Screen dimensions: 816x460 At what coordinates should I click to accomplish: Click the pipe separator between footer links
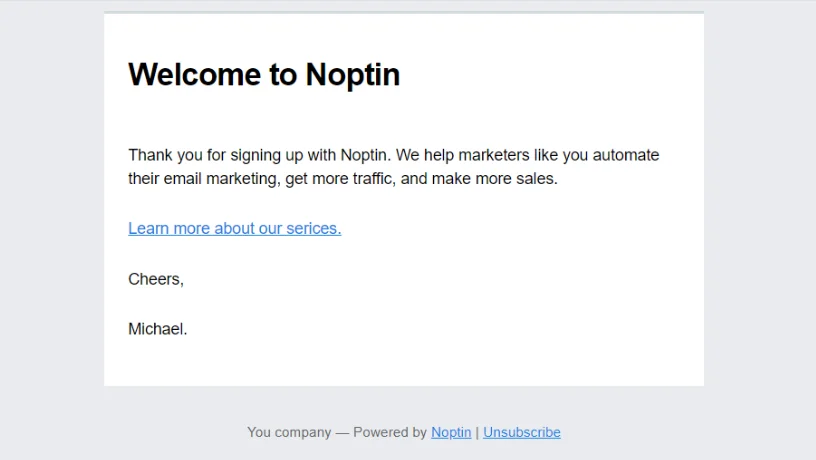point(477,432)
